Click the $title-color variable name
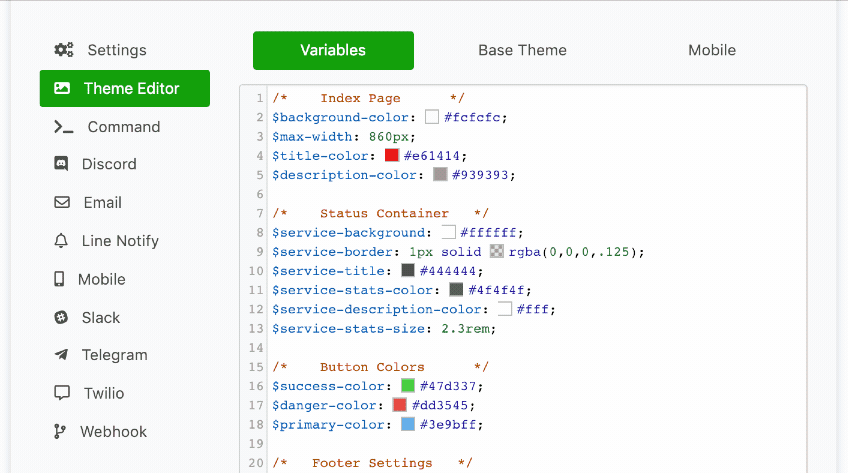The image size is (848, 473). point(320,156)
